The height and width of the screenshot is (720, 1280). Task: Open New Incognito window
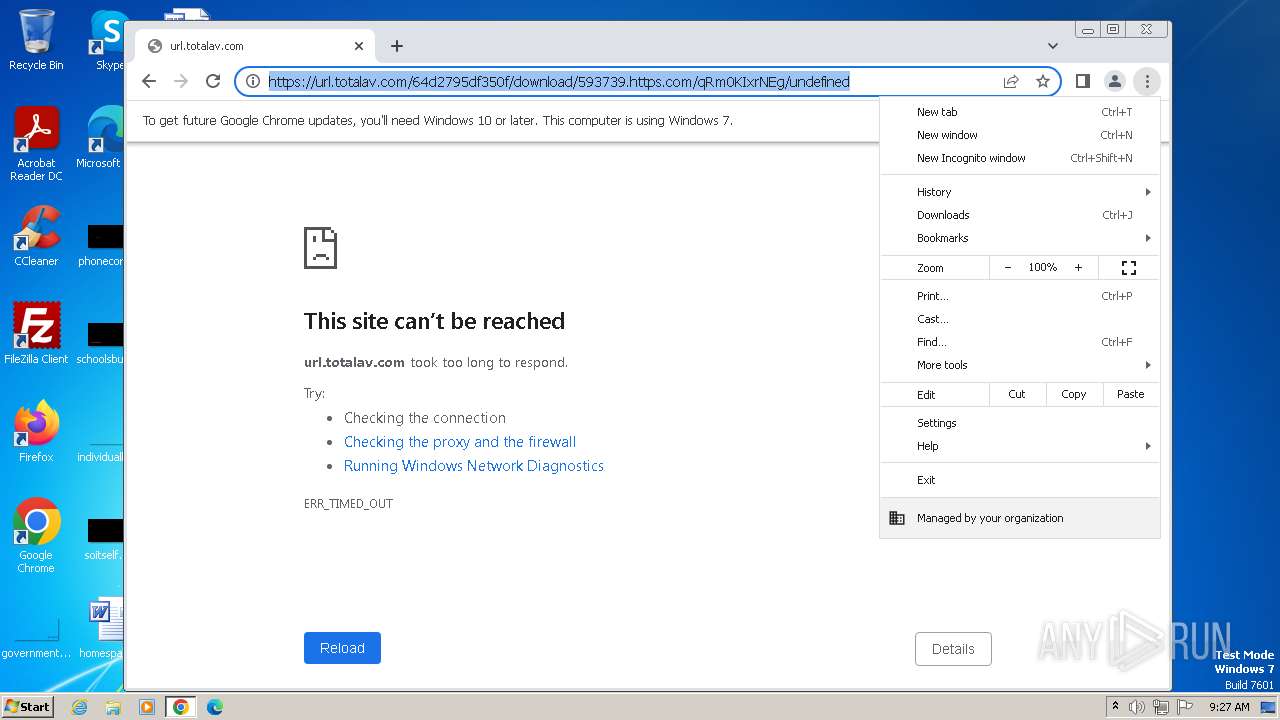pyautogui.click(x=1020, y=158)
